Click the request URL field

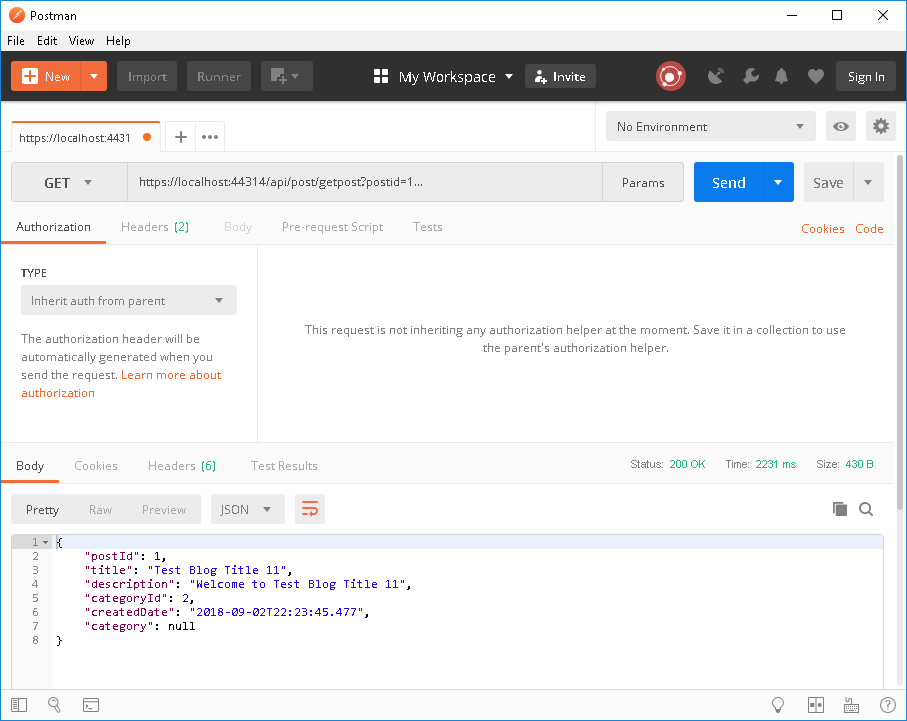(x=364, y=182)
